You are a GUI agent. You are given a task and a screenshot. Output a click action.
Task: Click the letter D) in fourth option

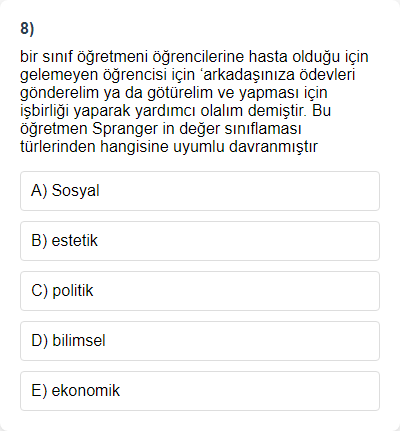39,341
